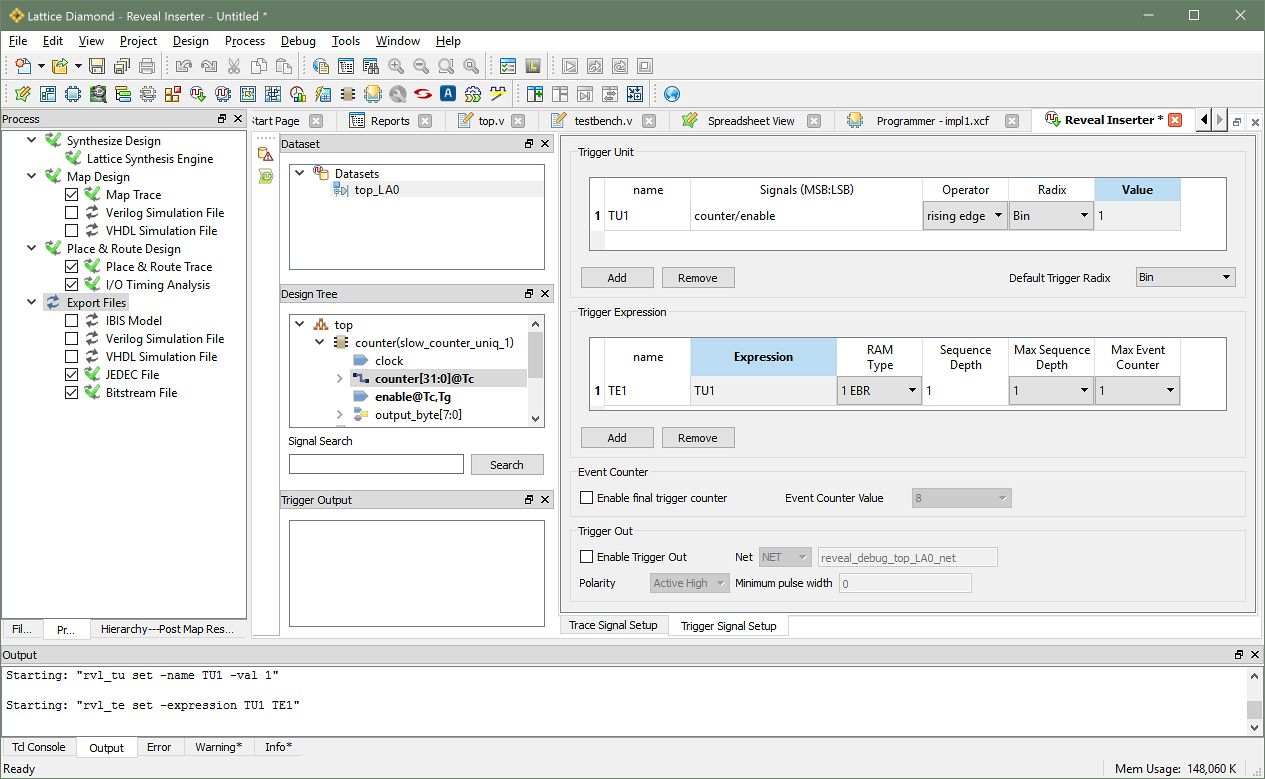Launch Synplify Pro red S icon
The image size is (1265, 779).
tap(423, 94)
